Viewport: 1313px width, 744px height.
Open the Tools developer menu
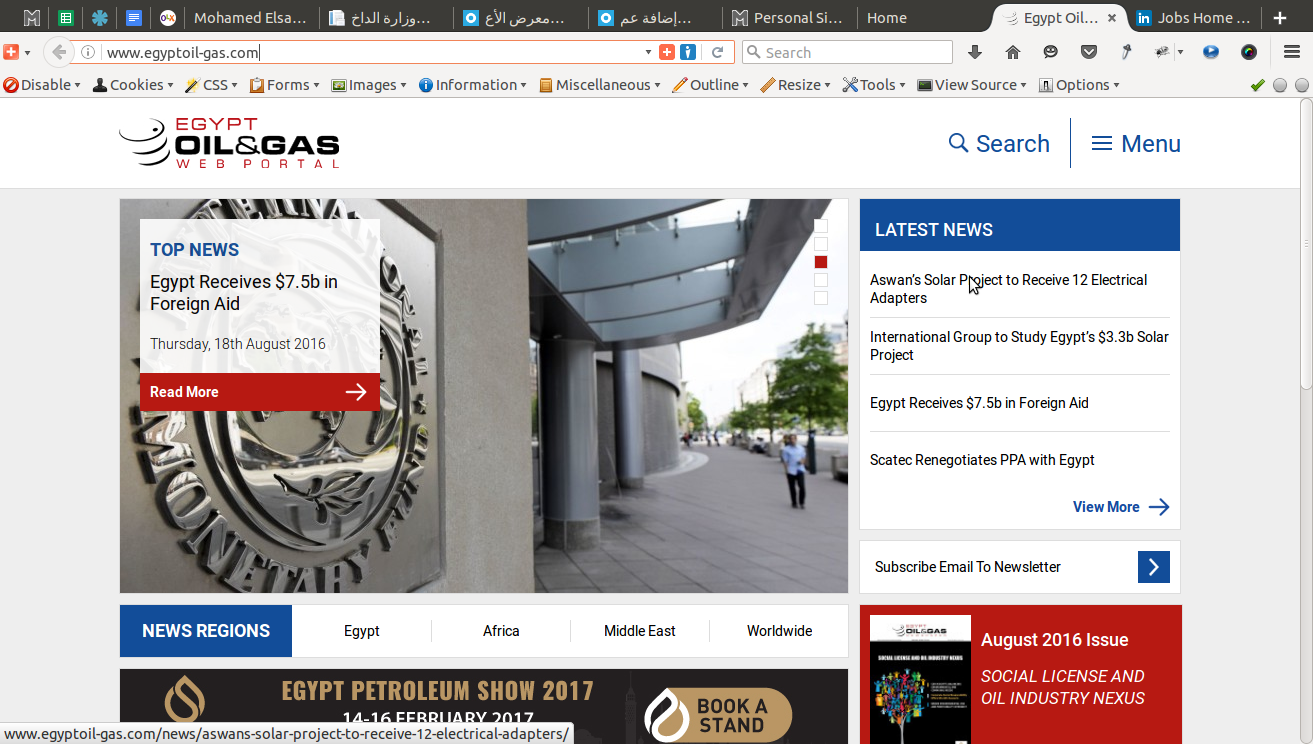875,85
